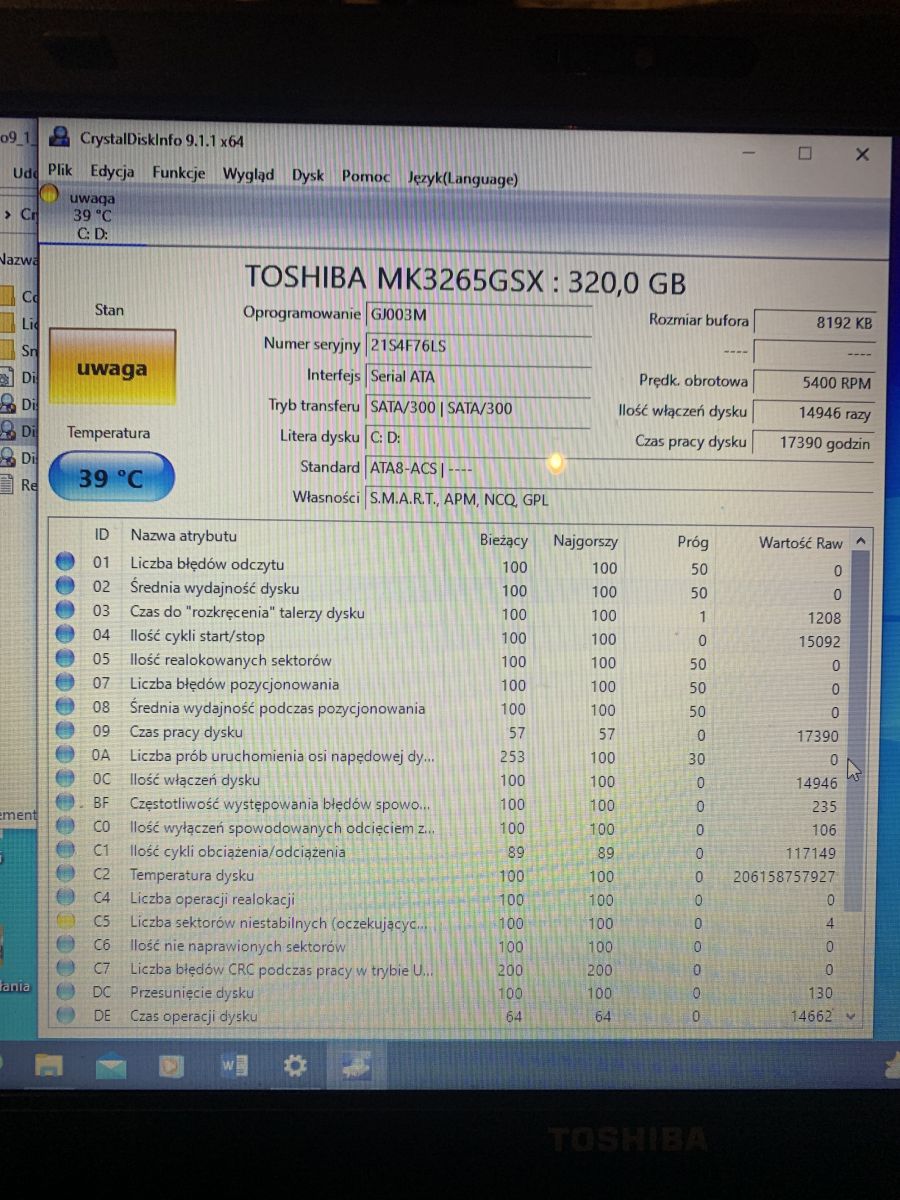The image size is (900, 1200).
Task: Click the CrystalDiskInfo taskbar icon
Action: [x=356, y=1065]
